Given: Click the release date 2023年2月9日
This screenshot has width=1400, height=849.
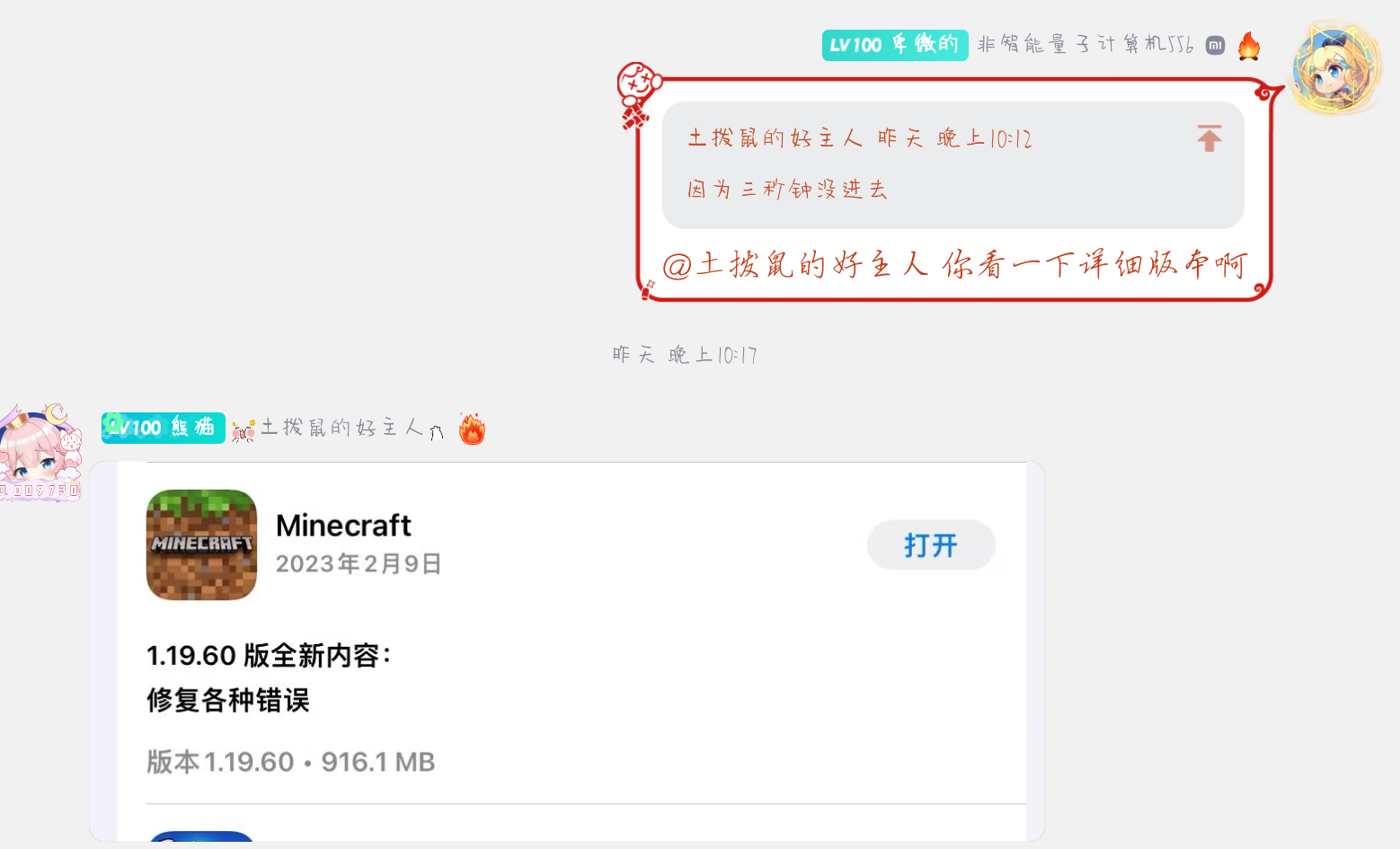Looking at the screenshot, I should 359,563.
